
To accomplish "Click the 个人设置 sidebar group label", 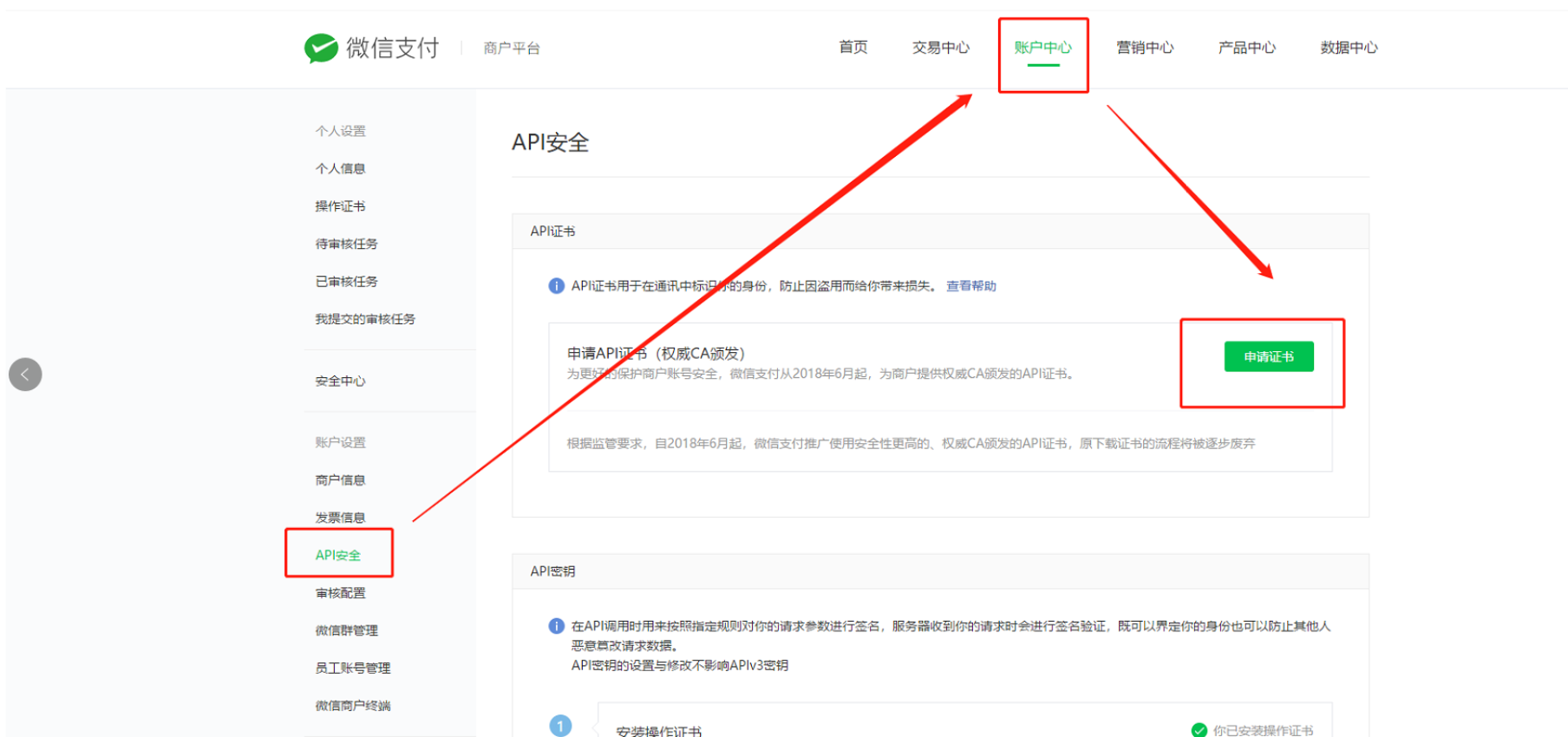I will tap(340, 131).
